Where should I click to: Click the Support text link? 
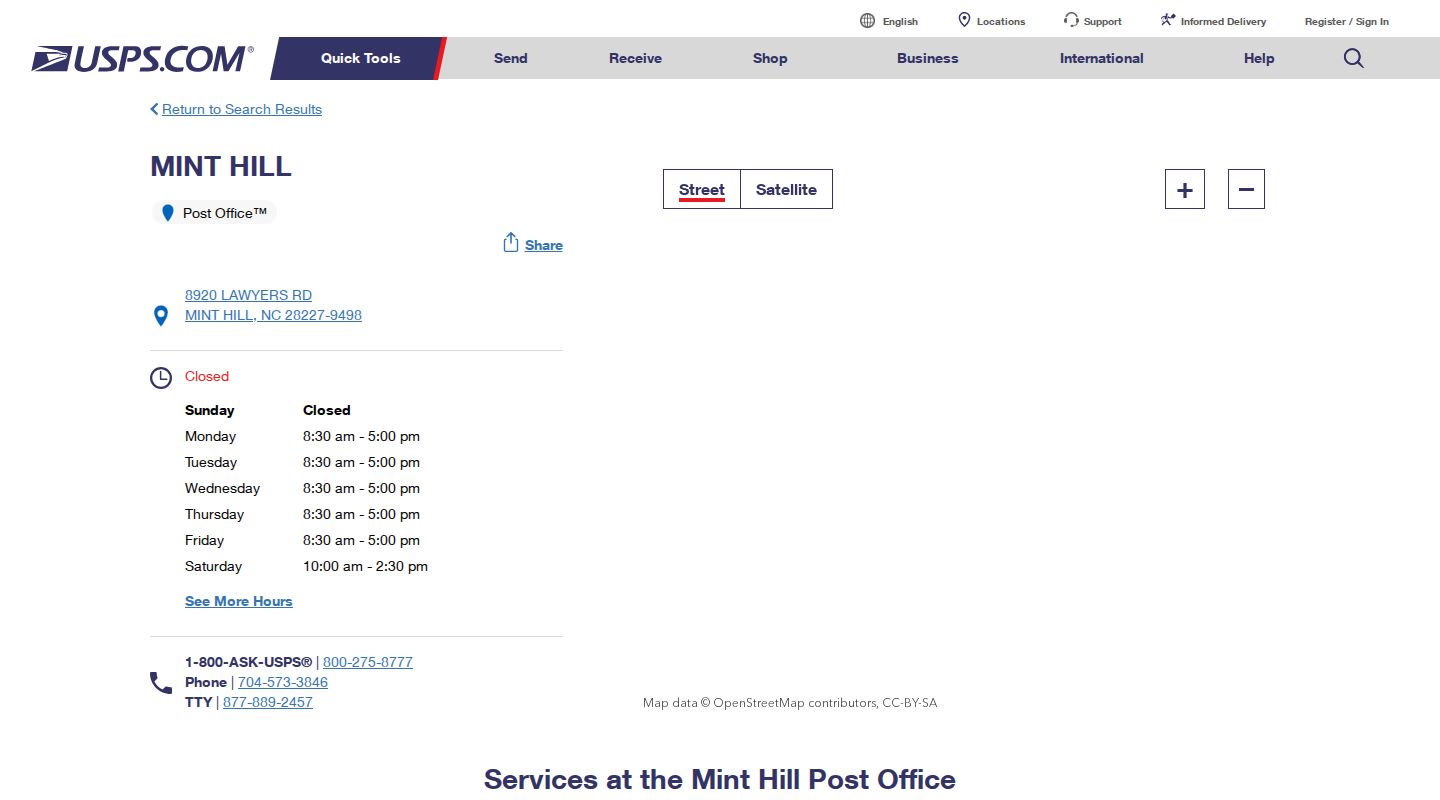pyautogui.click(x=1103, y=21)
